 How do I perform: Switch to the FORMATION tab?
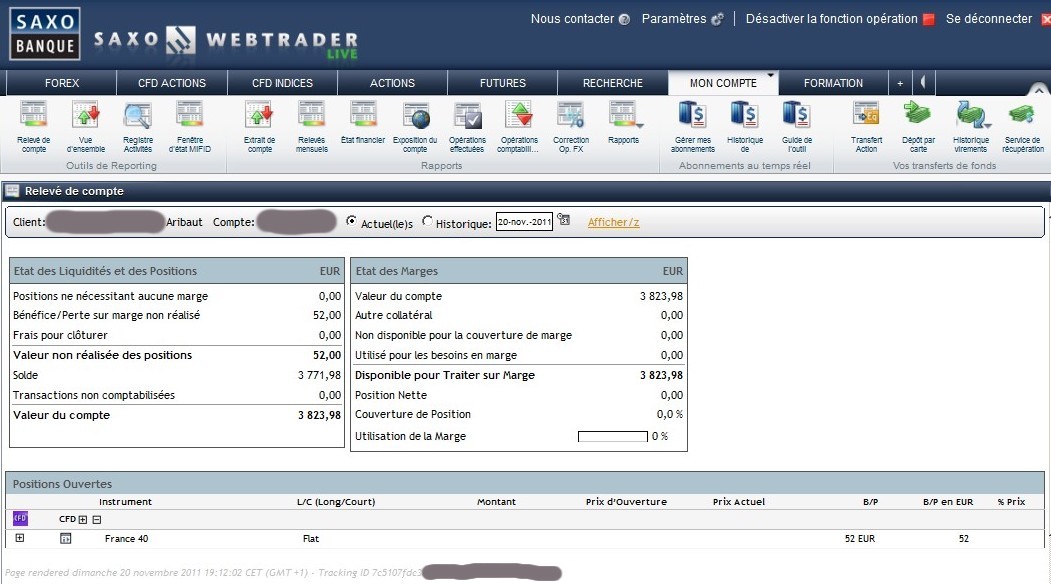point(833,83)
